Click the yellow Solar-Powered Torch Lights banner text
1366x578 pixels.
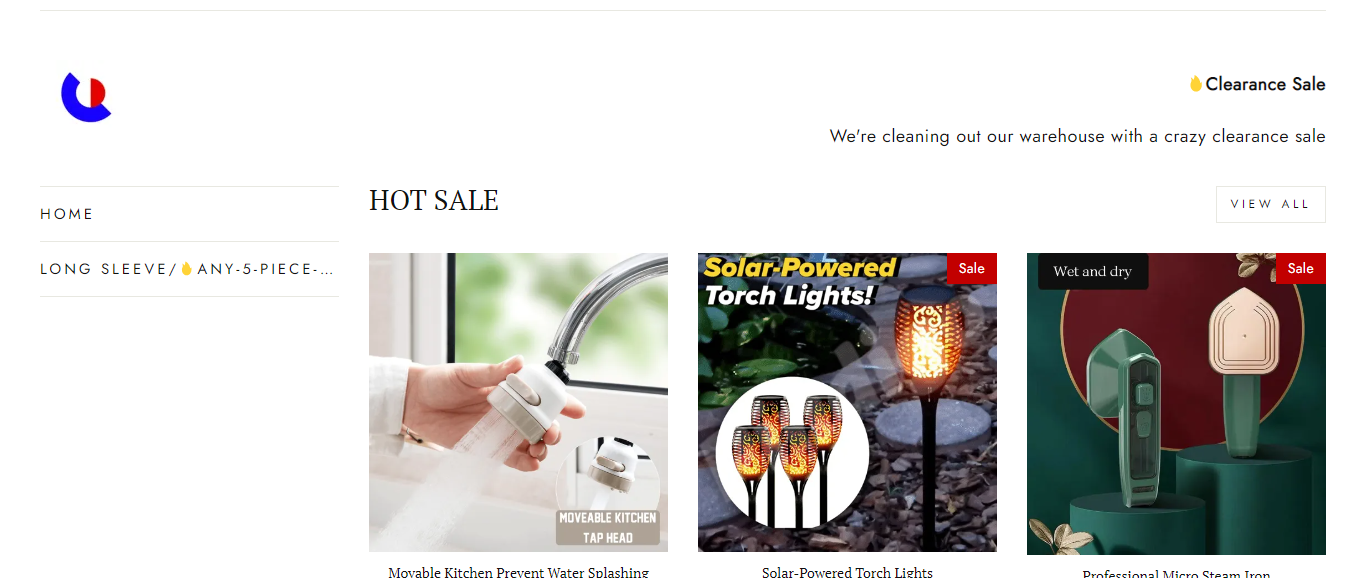tap(800, 282)
